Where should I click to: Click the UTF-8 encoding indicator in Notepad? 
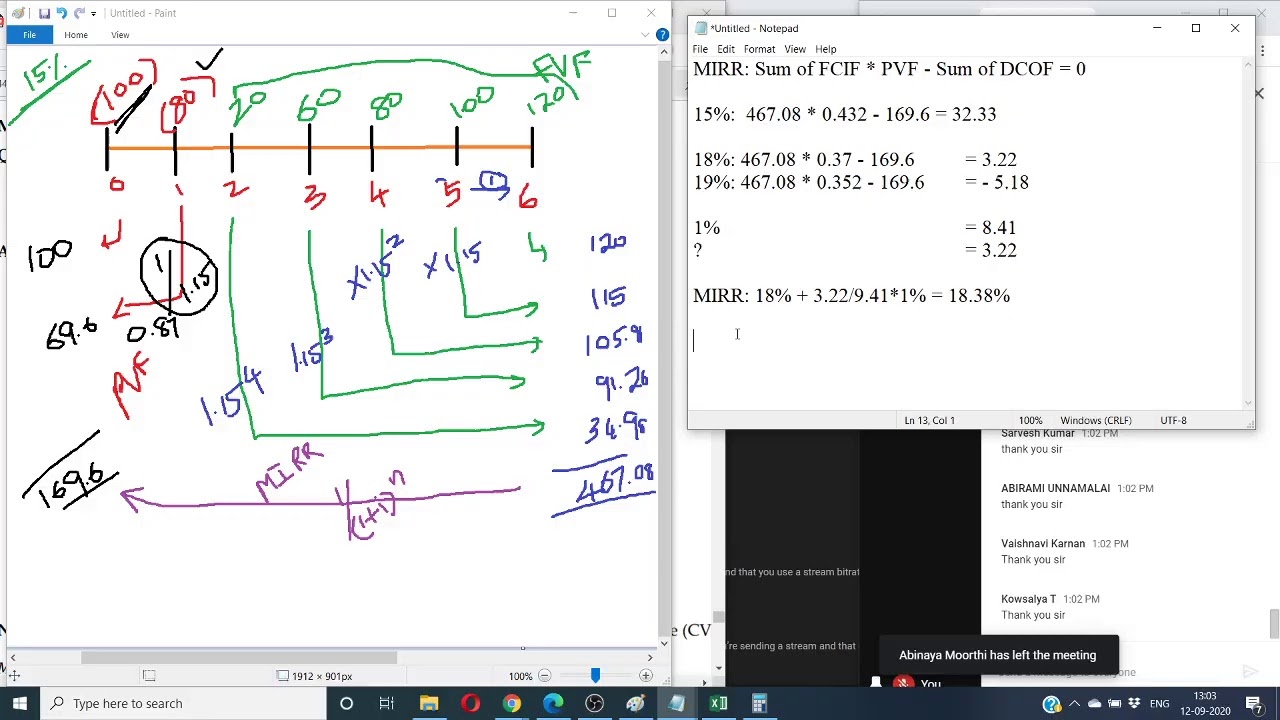[1173, 420]
